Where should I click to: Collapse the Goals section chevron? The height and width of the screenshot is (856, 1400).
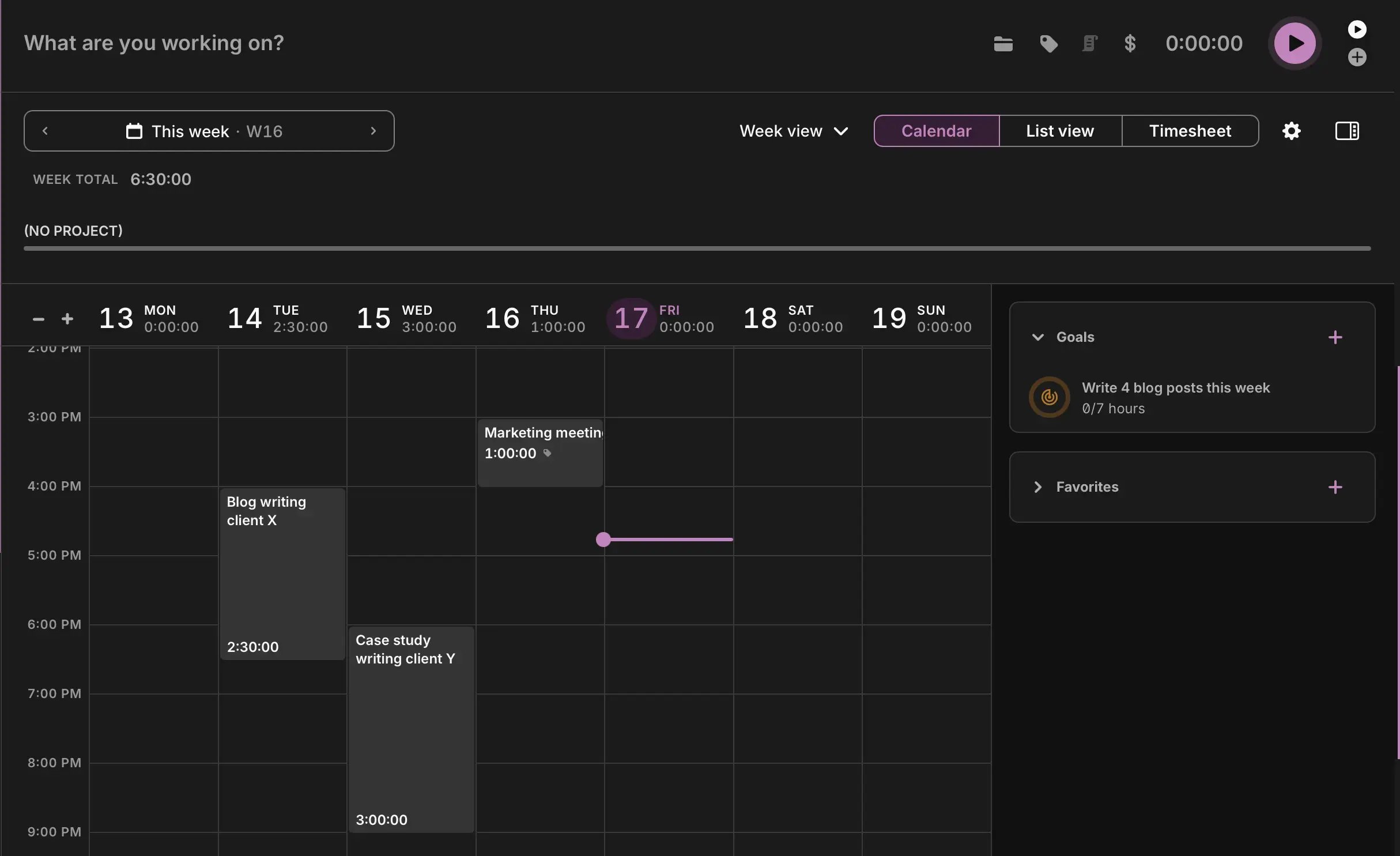click(x=1037, y=337)
